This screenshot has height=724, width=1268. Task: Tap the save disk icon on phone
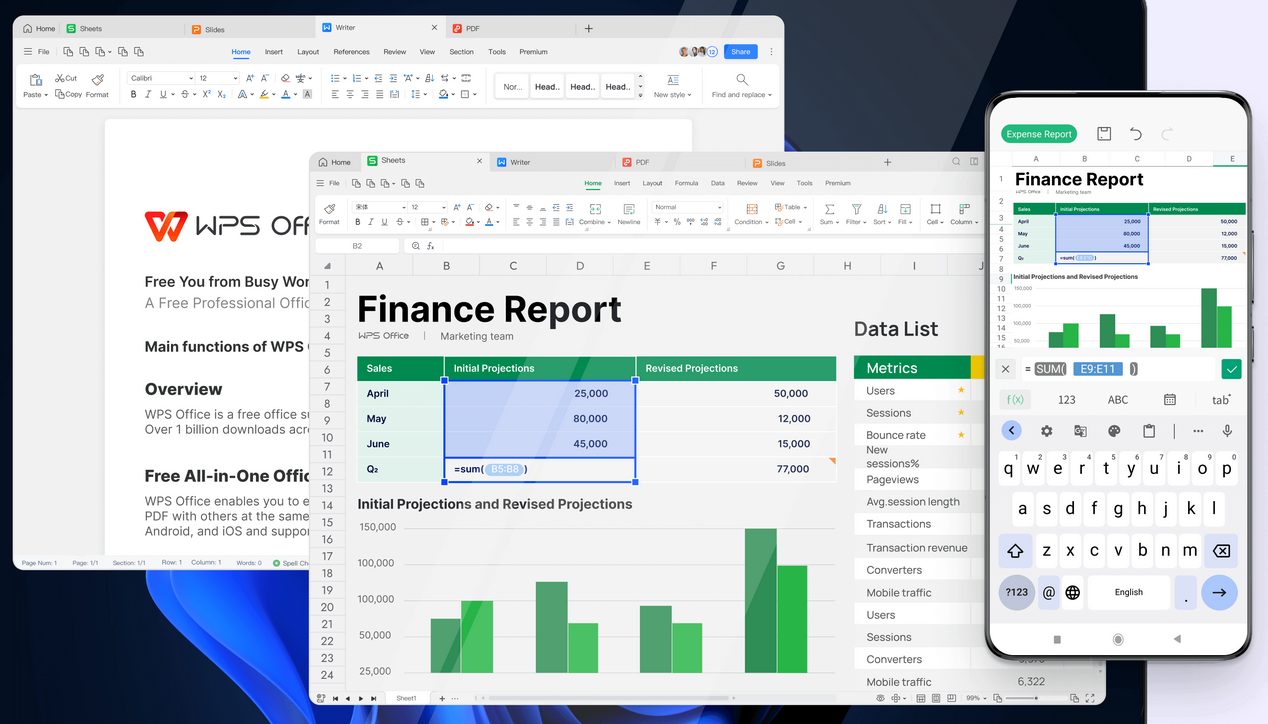1104,134
